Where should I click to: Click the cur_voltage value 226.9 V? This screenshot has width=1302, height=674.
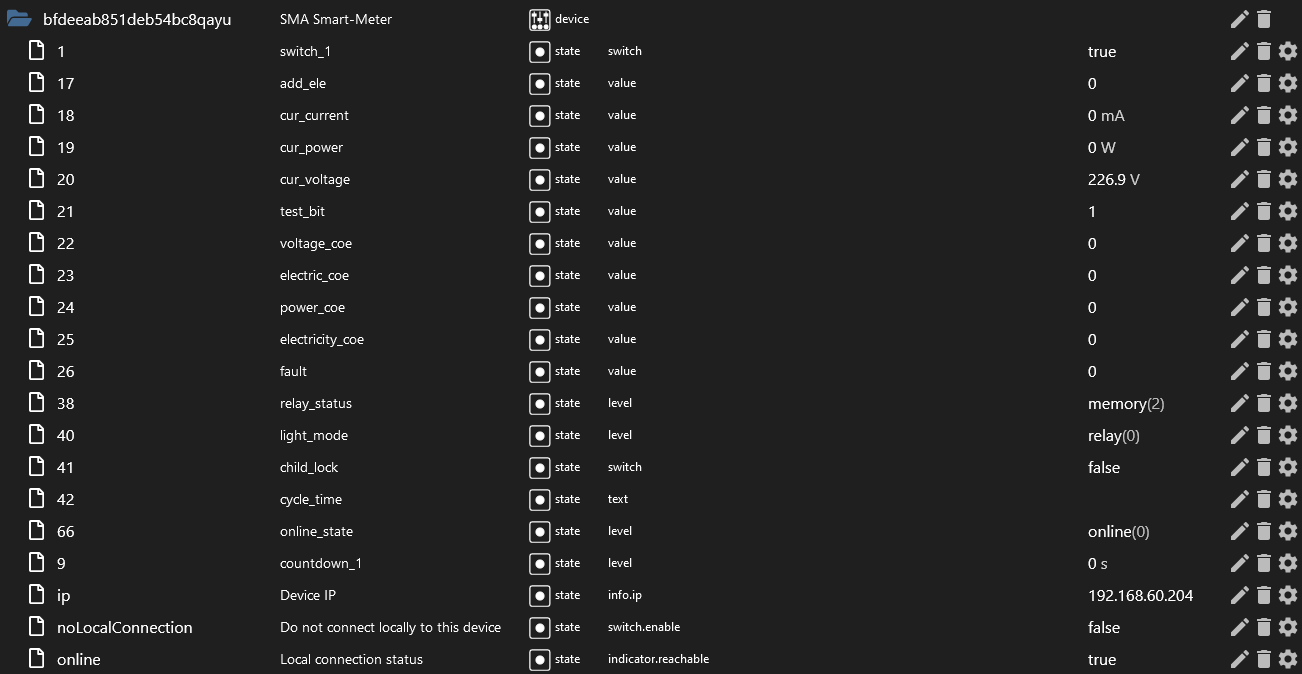coord(1113,179)
